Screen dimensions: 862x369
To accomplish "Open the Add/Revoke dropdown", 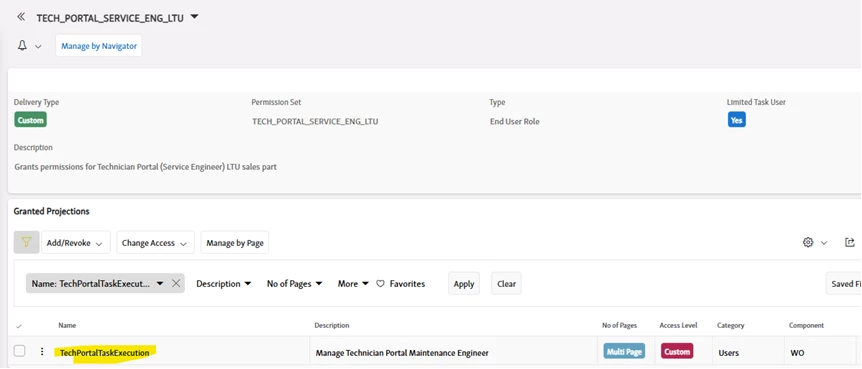I will click(x=76, y=243).
